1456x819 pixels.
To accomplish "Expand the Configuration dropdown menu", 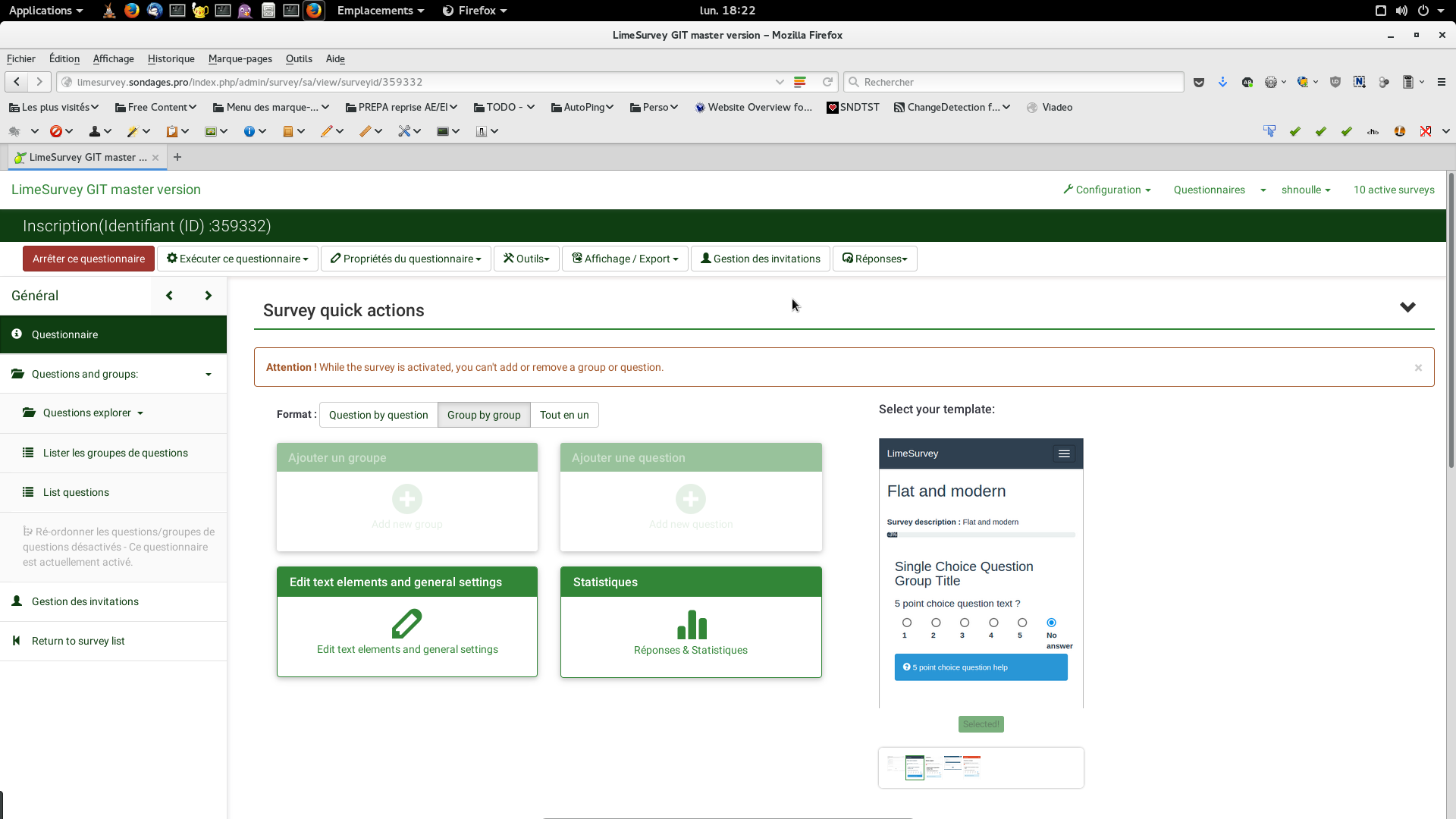I will click(x=1107, y=190).
